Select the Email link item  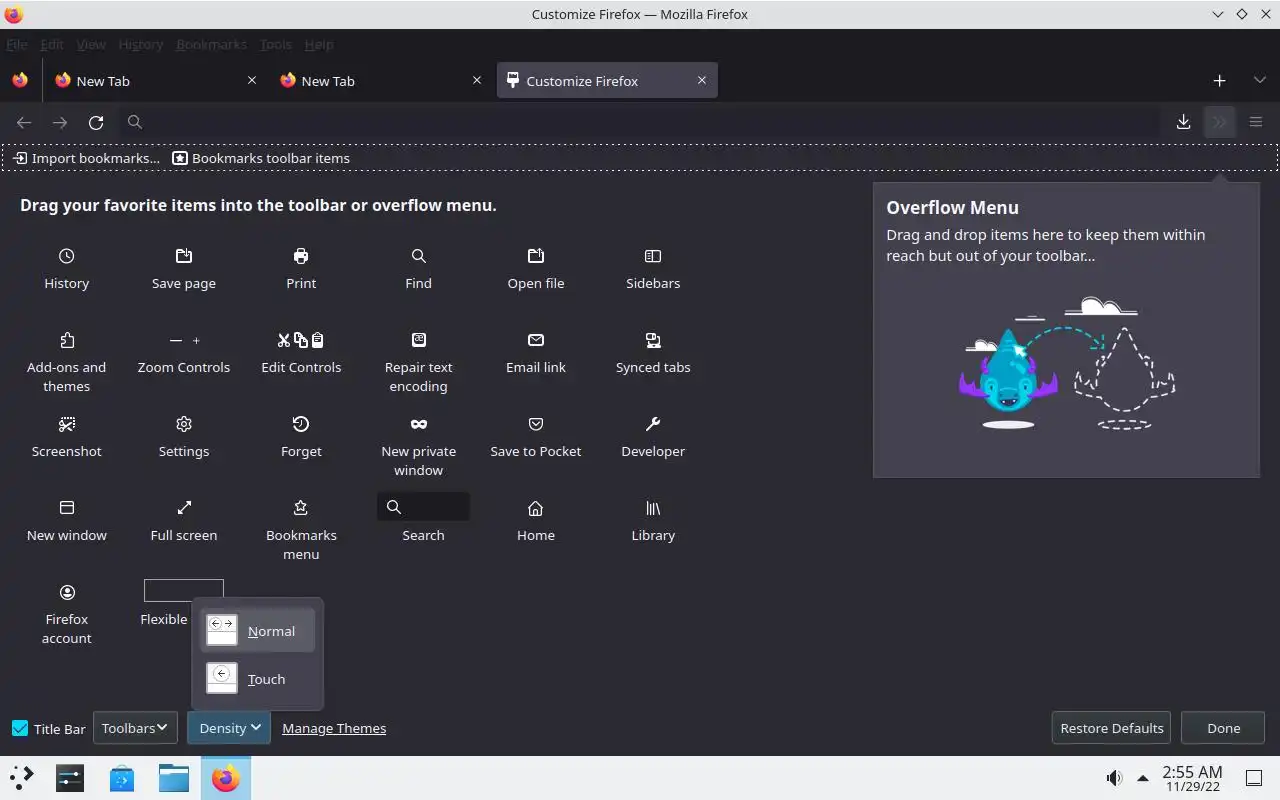536,353
